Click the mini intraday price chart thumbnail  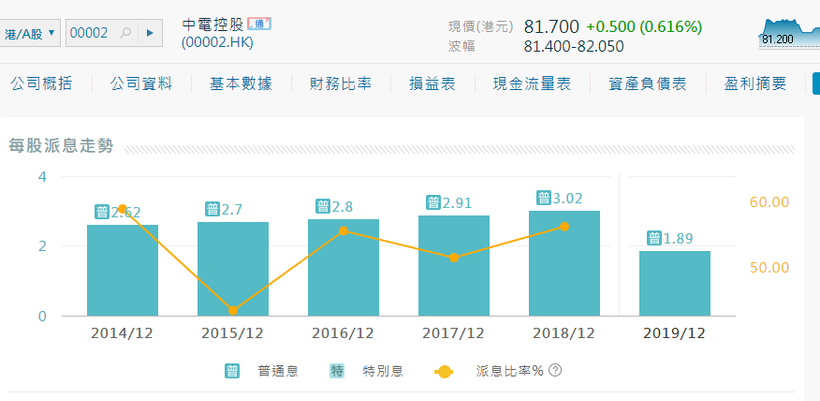tap(789, 34)
